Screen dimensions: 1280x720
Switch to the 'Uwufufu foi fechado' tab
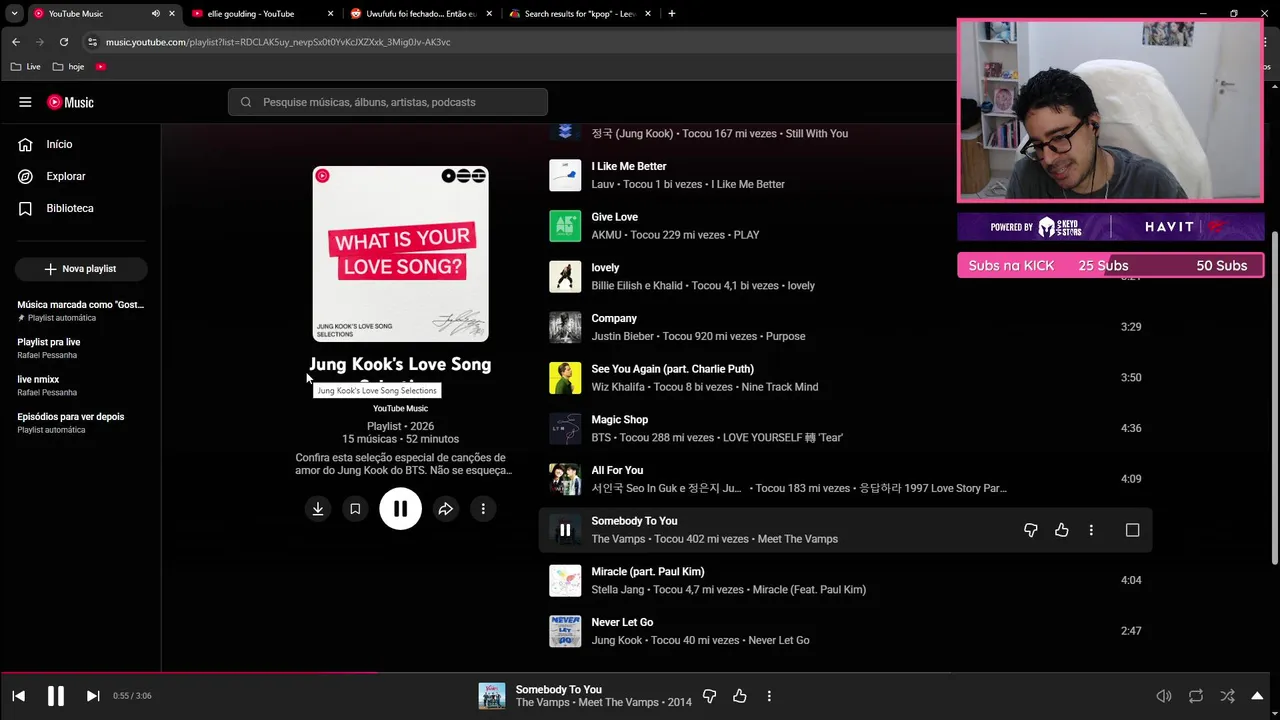420,14
